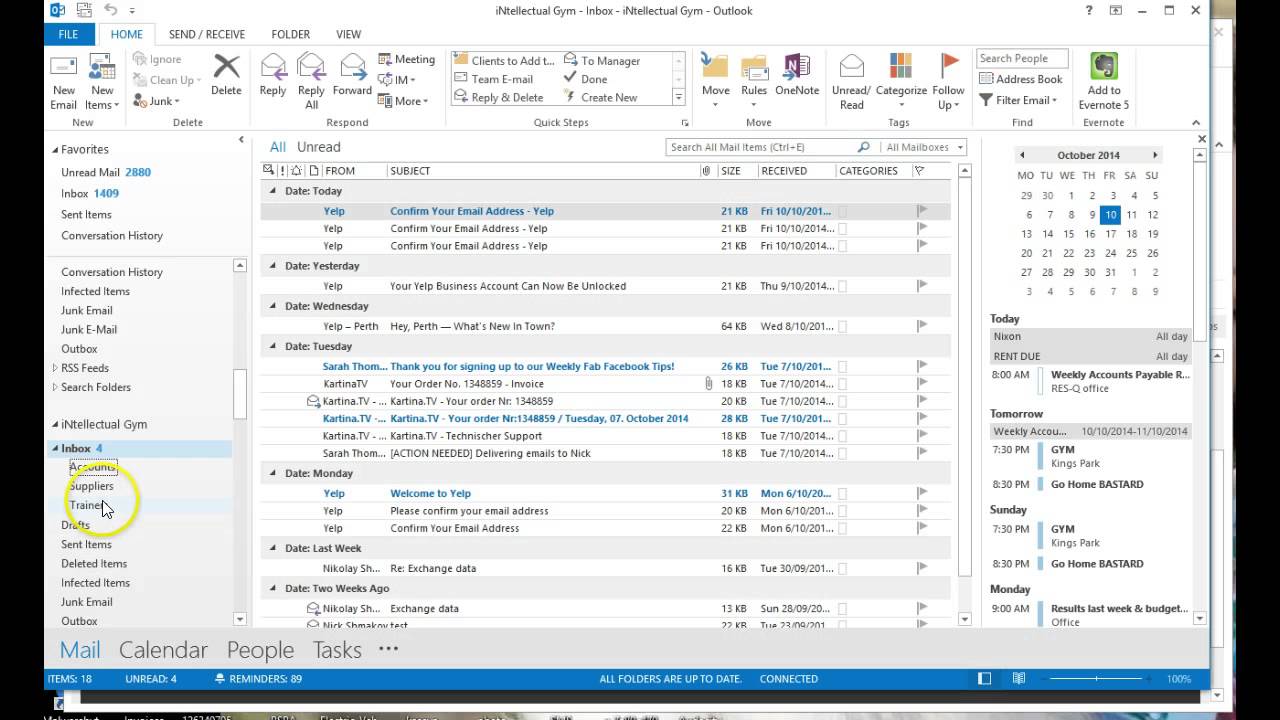Open Unread Mail favorite folder

[106, 172]
